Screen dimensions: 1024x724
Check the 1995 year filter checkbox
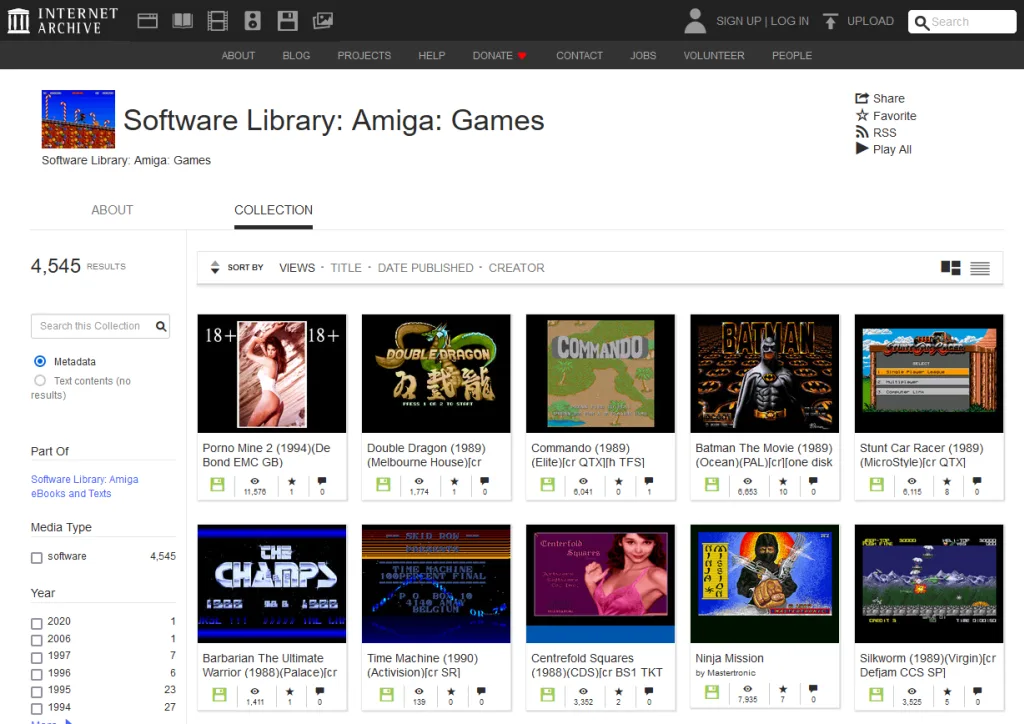tap(37, 690)
